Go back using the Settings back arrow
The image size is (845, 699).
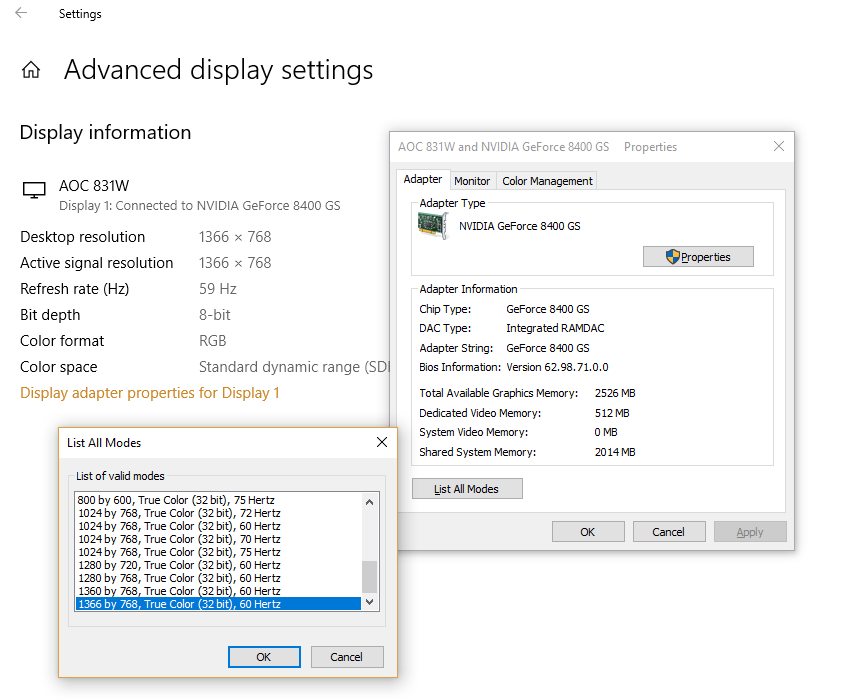click(21, 13)
